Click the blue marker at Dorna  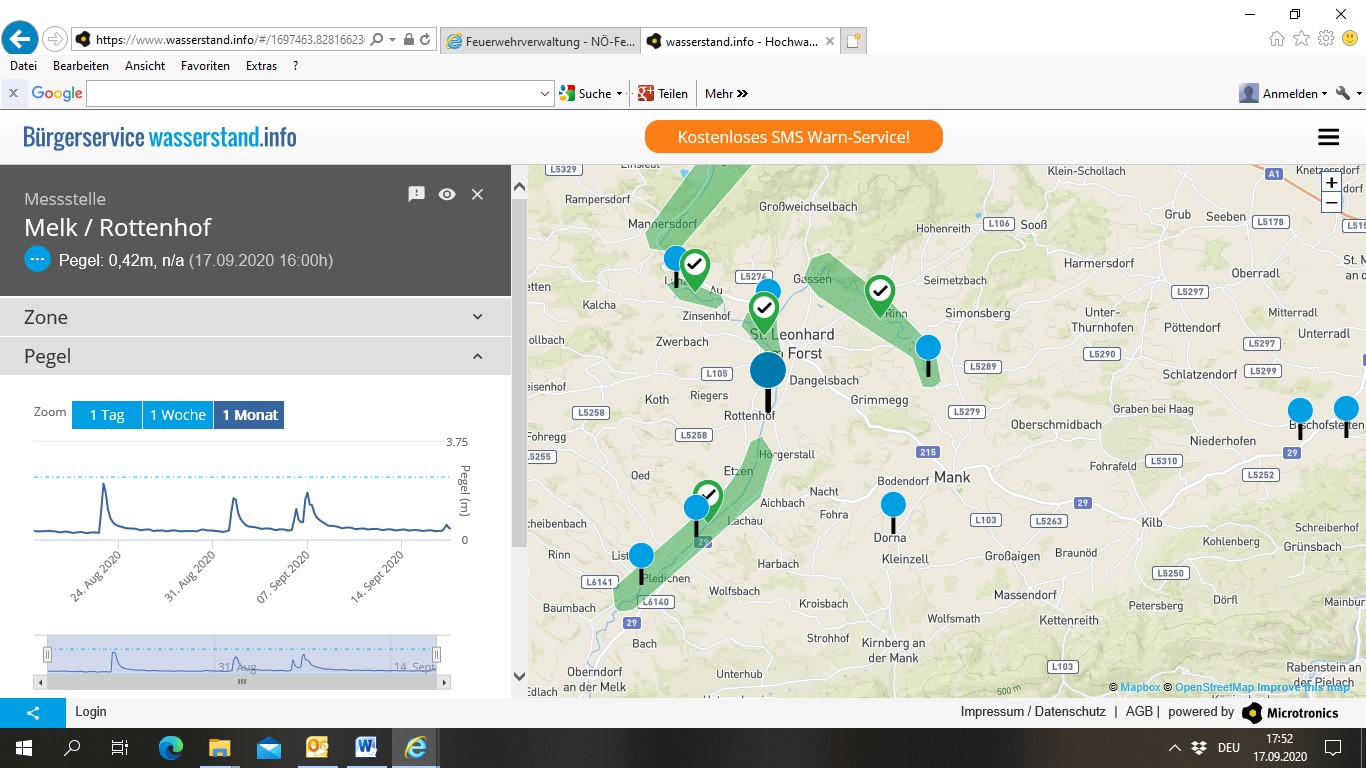tap(893, 506)
